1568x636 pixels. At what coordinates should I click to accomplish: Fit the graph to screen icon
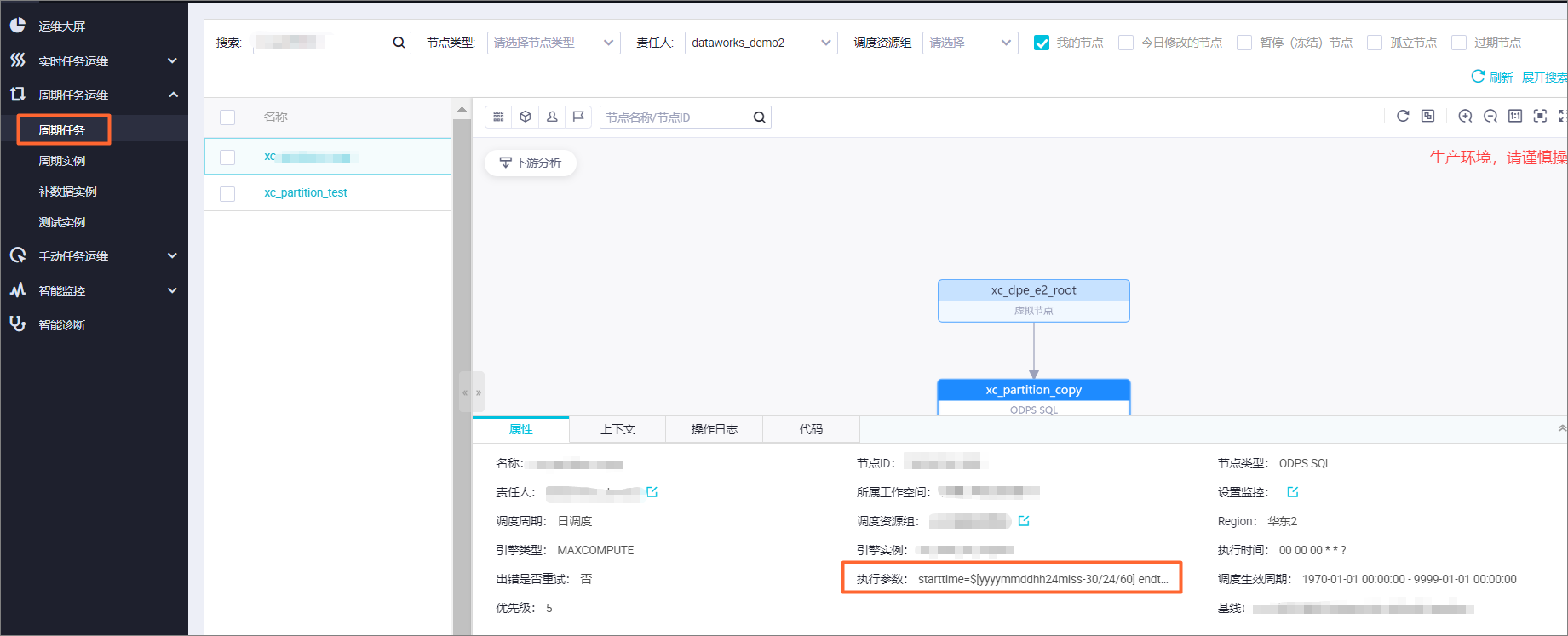click(x=1540, y=116)
